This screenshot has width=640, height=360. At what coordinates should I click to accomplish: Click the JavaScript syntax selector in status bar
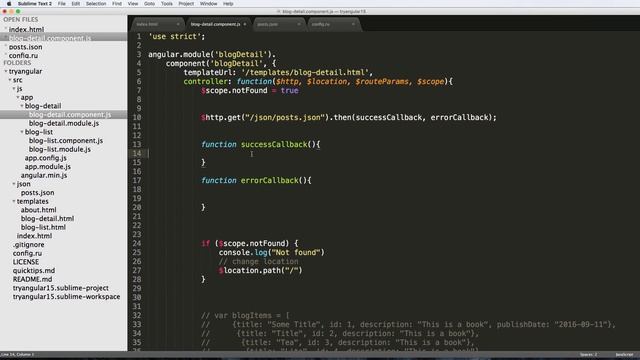624,355
